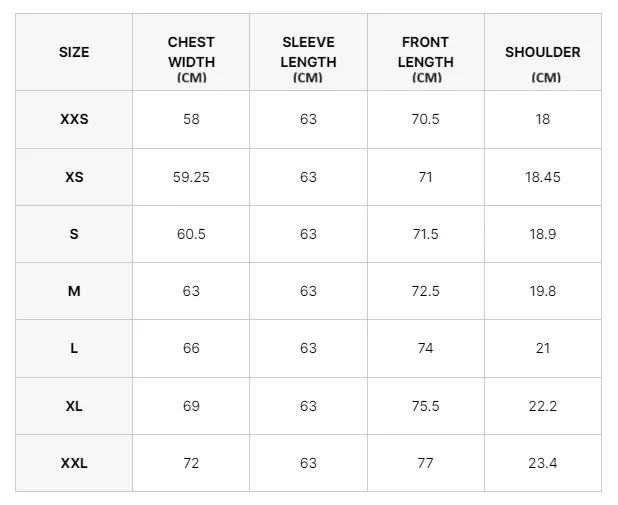Select shoulder value 18.45

pyautogui.click(x=543, y=177)
